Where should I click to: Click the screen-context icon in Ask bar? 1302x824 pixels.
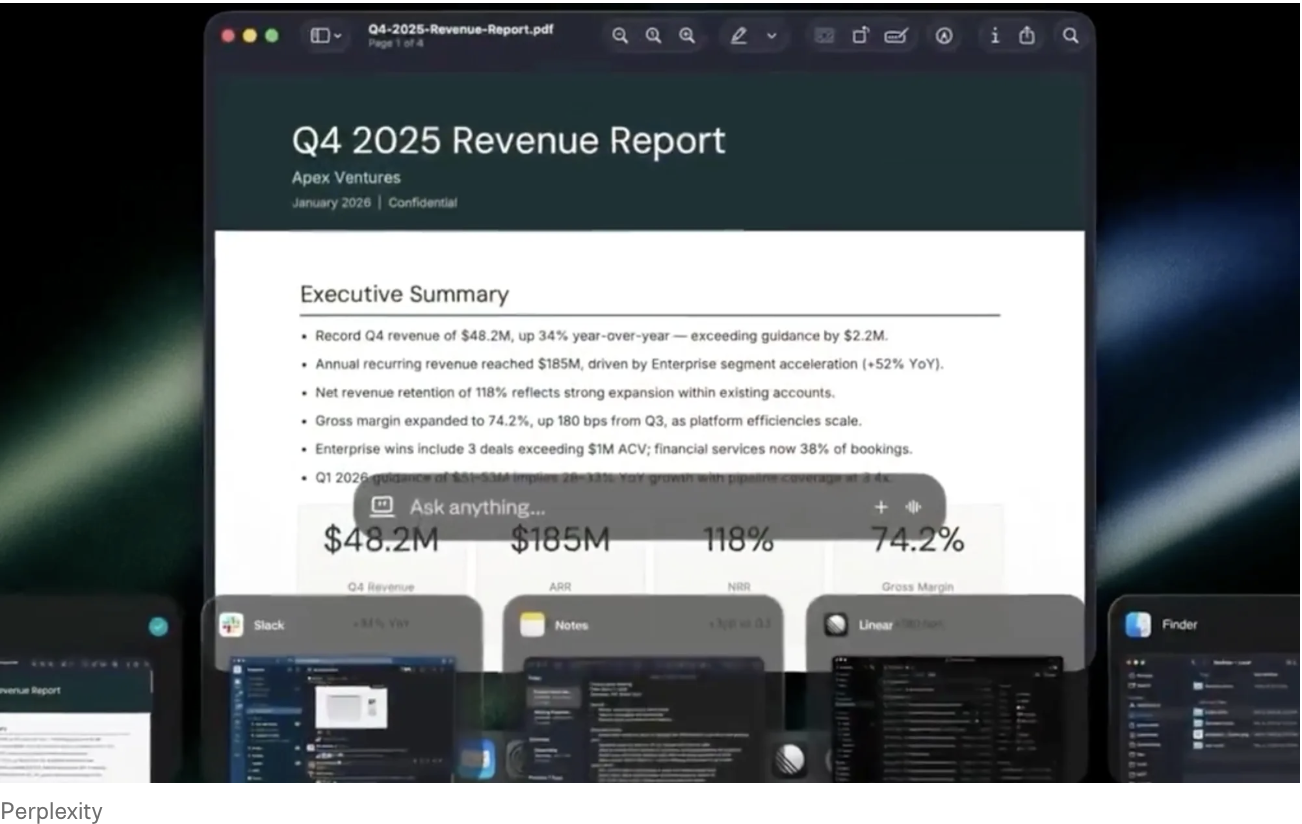pos(382,506)
